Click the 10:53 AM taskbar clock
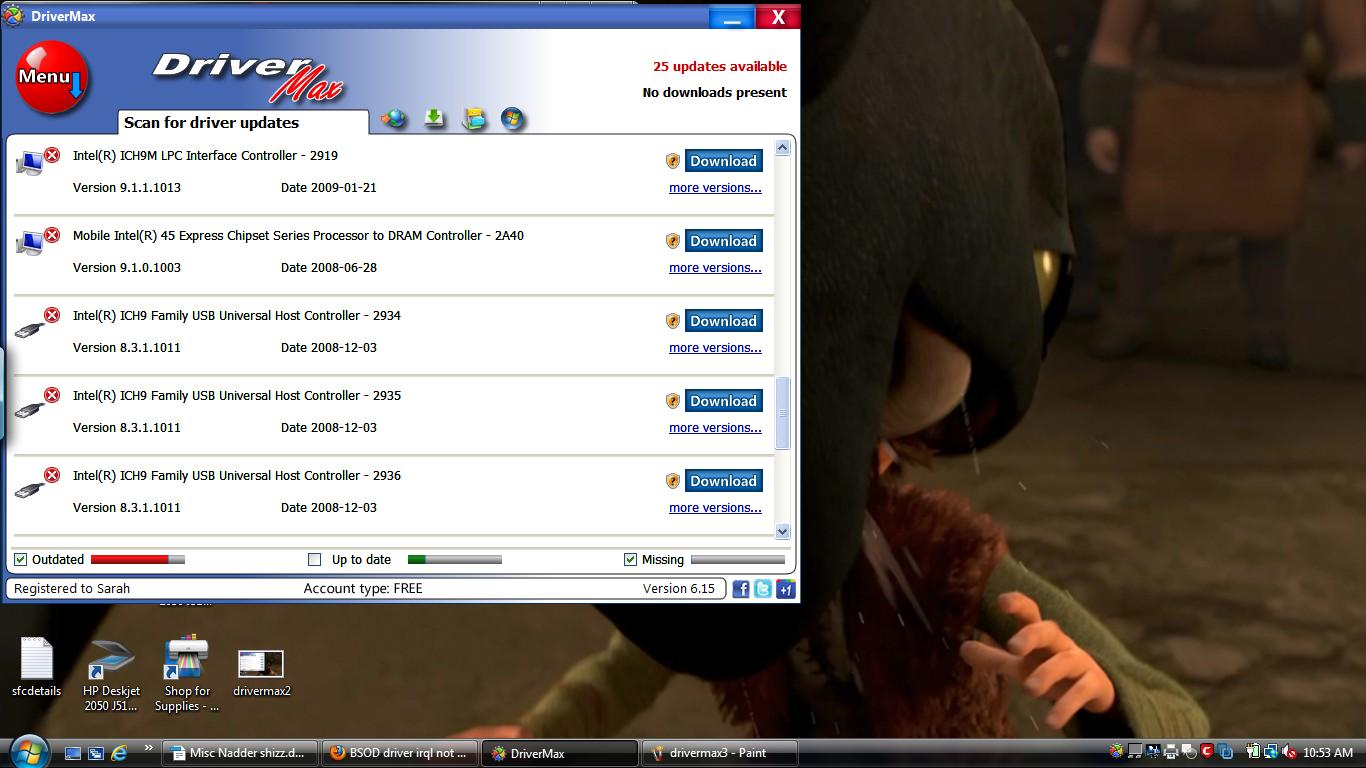Image resolution: width=1366 pixels, height=768 pixels. [1328, 752]
